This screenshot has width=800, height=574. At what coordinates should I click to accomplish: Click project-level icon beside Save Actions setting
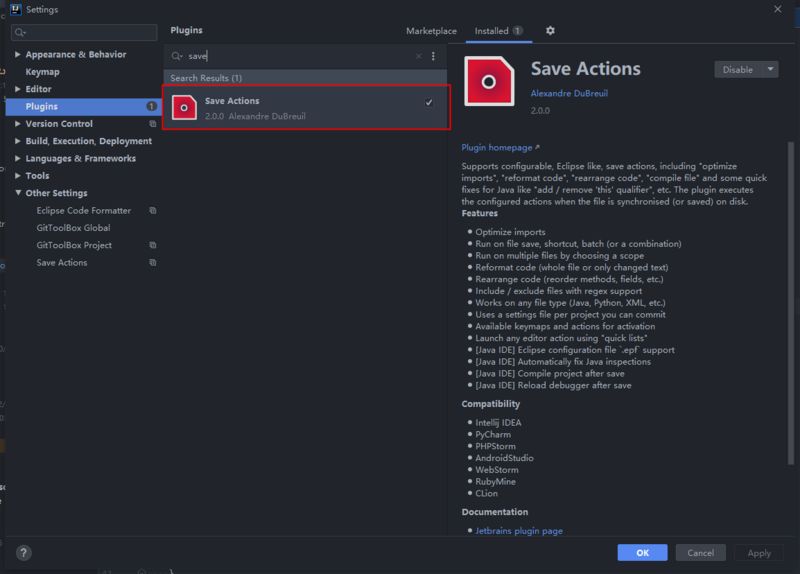[153, 262]
